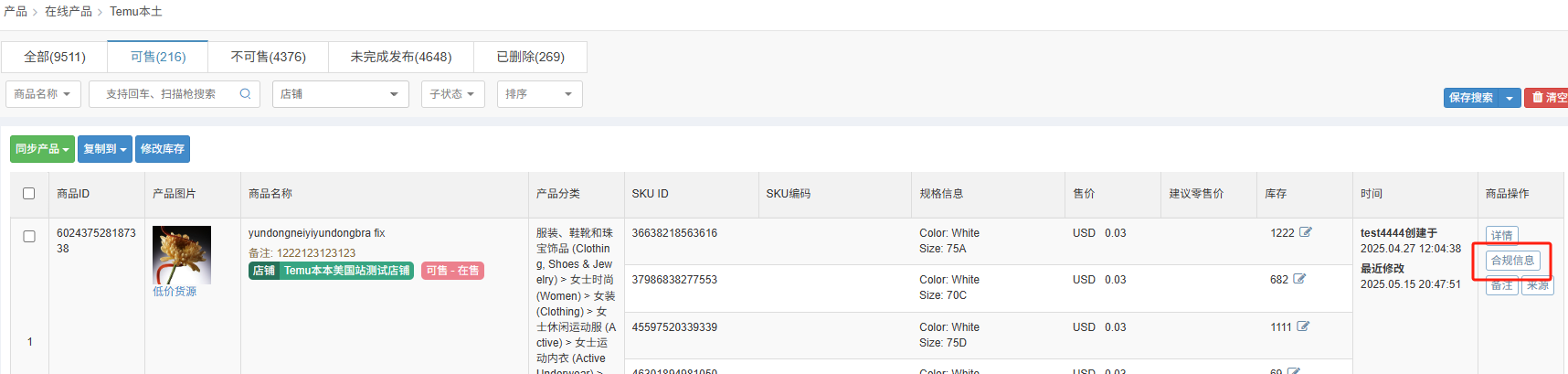Click the 修改库存 button
This screenshot has height=374, width=1568.
coord(163,149)
